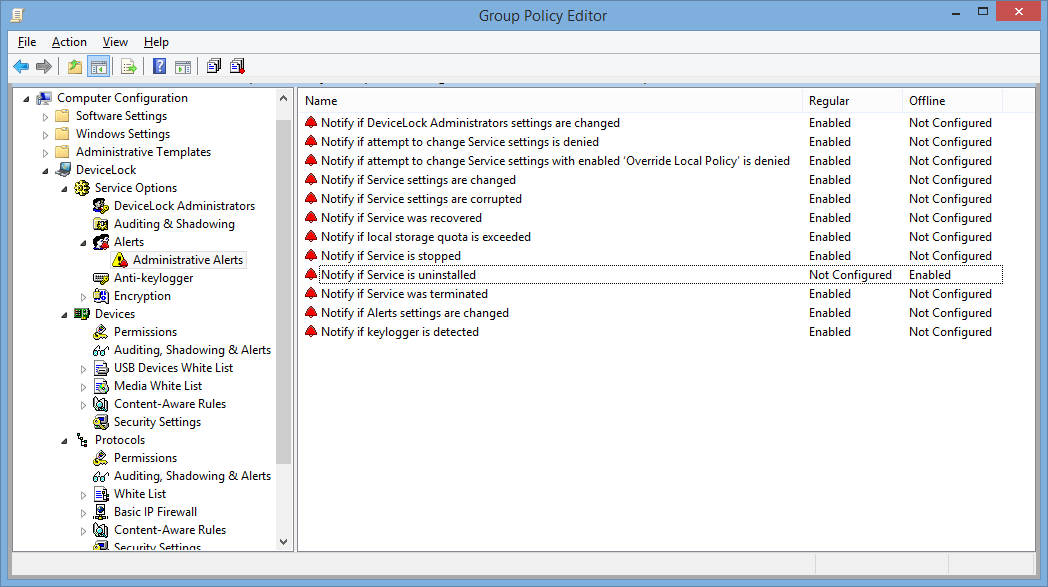This screenshot has height=587, width=1048.
Task: Select Content-Aware Rules under Devices
Action: click(170, 404)
